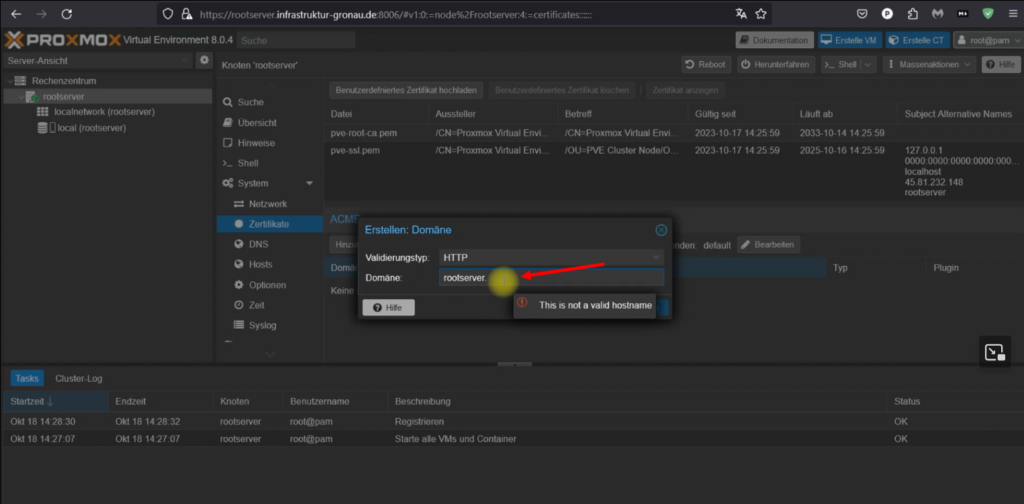Close the Erstellen: Domäne dialog
This screenshot has width=1024, height=504.
coord(661,230)
